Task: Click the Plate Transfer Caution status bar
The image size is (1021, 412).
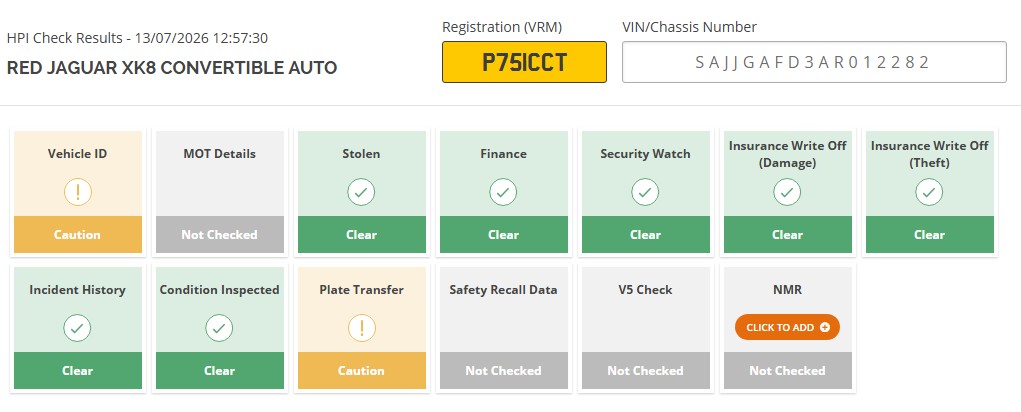Action: pyautogui.click(x=361, y=370)
